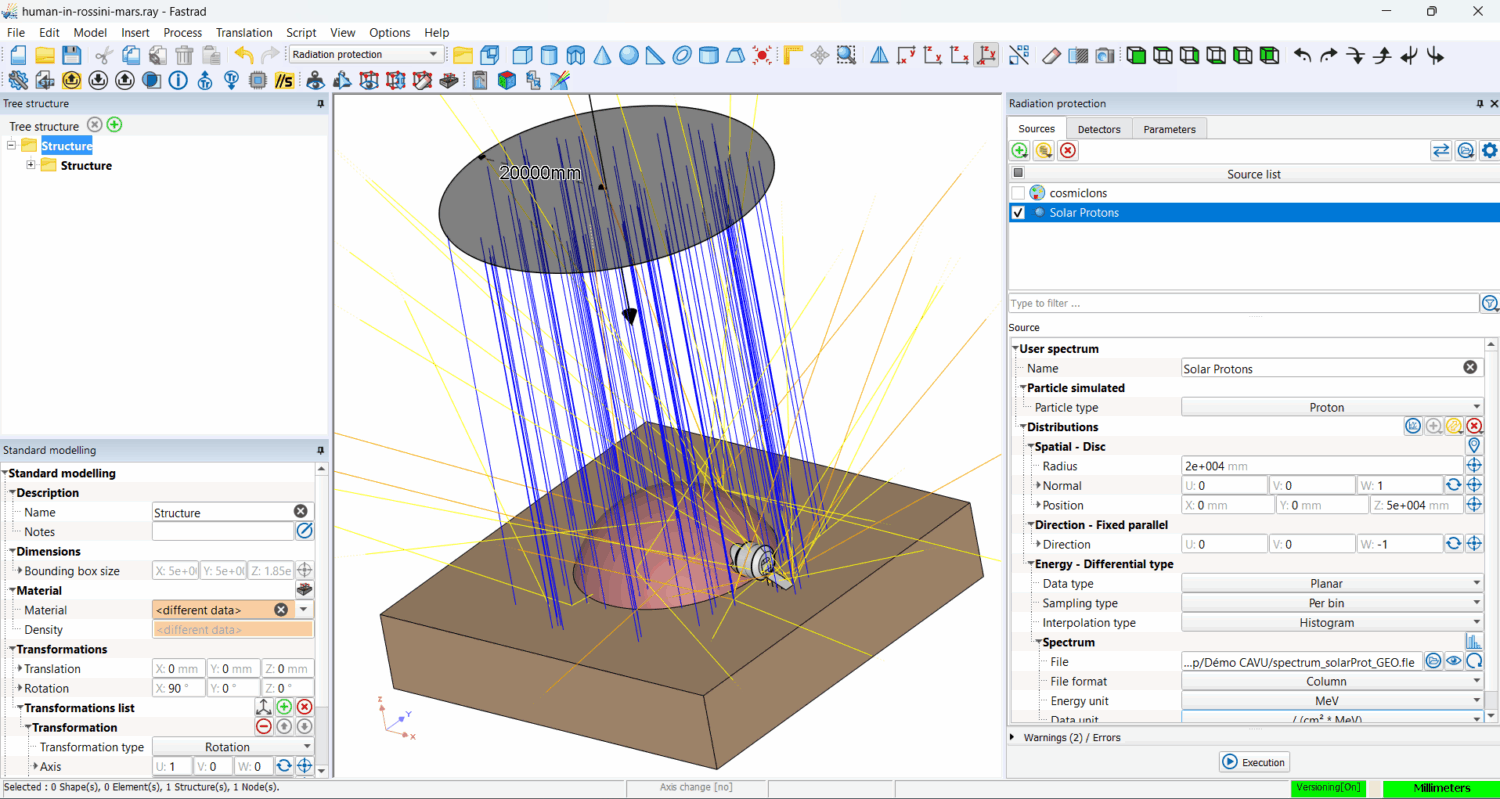
Task: Toggle visibility eye for spectrum file
Action: tap(1454, 662)
